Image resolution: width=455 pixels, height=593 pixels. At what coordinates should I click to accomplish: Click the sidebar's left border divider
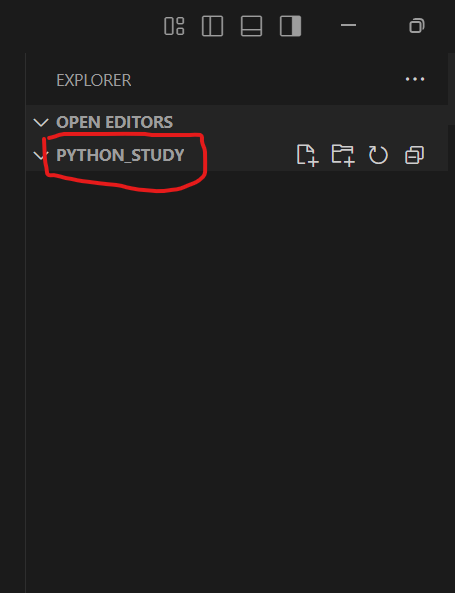tap(25, 321)
